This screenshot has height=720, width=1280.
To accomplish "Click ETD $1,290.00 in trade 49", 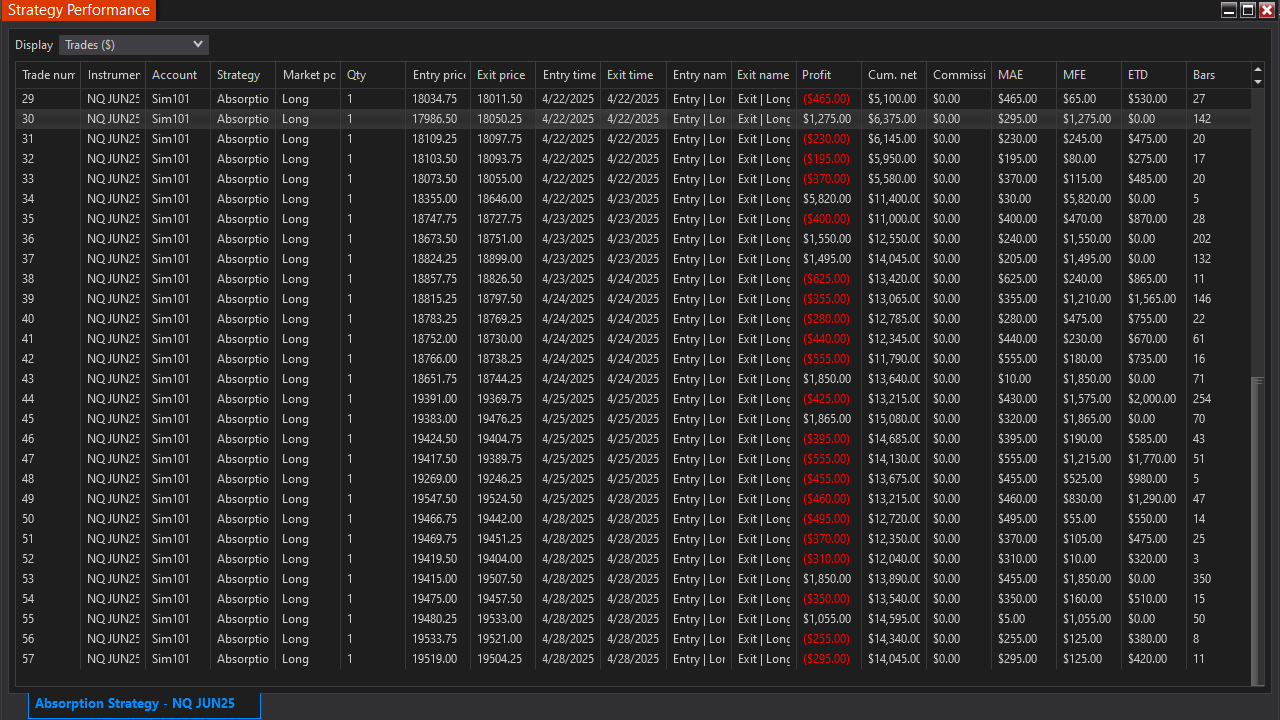I will tap(1153, 499).
